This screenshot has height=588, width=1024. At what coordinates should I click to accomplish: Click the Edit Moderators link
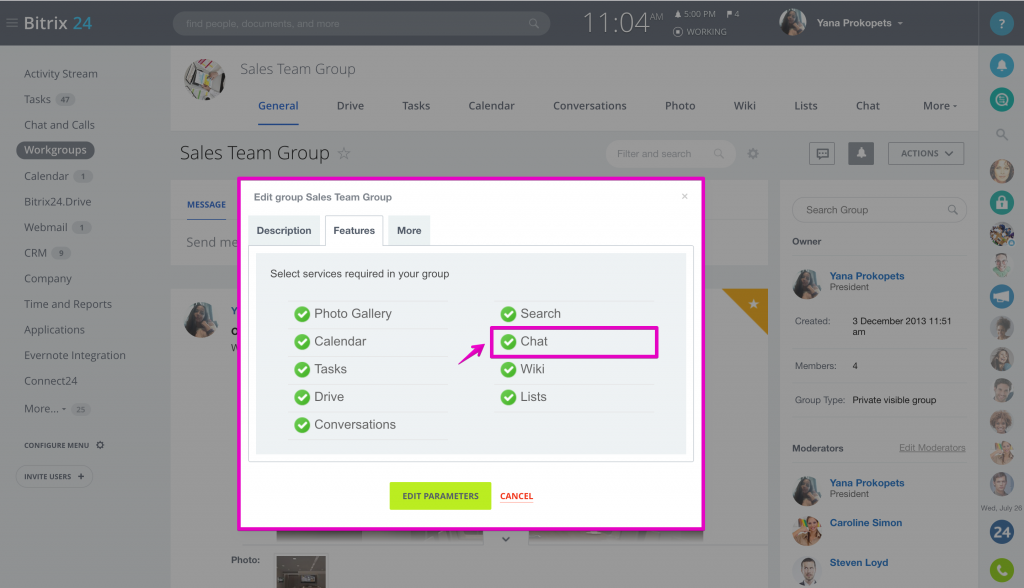coord(932,448)
